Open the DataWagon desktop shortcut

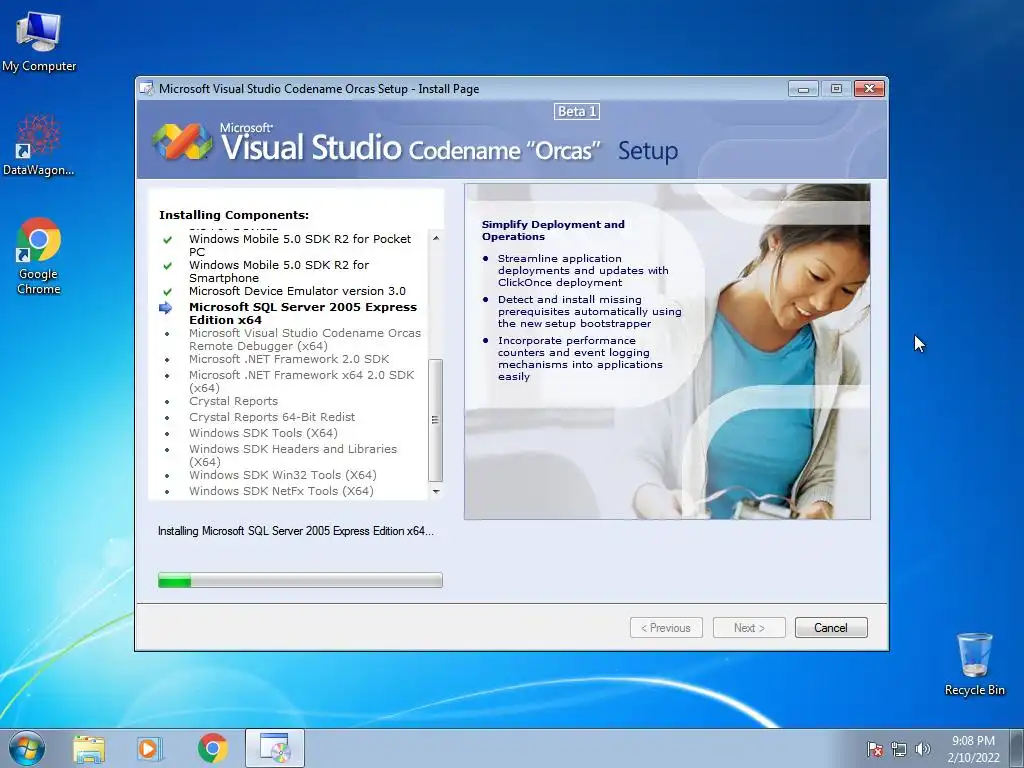39,145
